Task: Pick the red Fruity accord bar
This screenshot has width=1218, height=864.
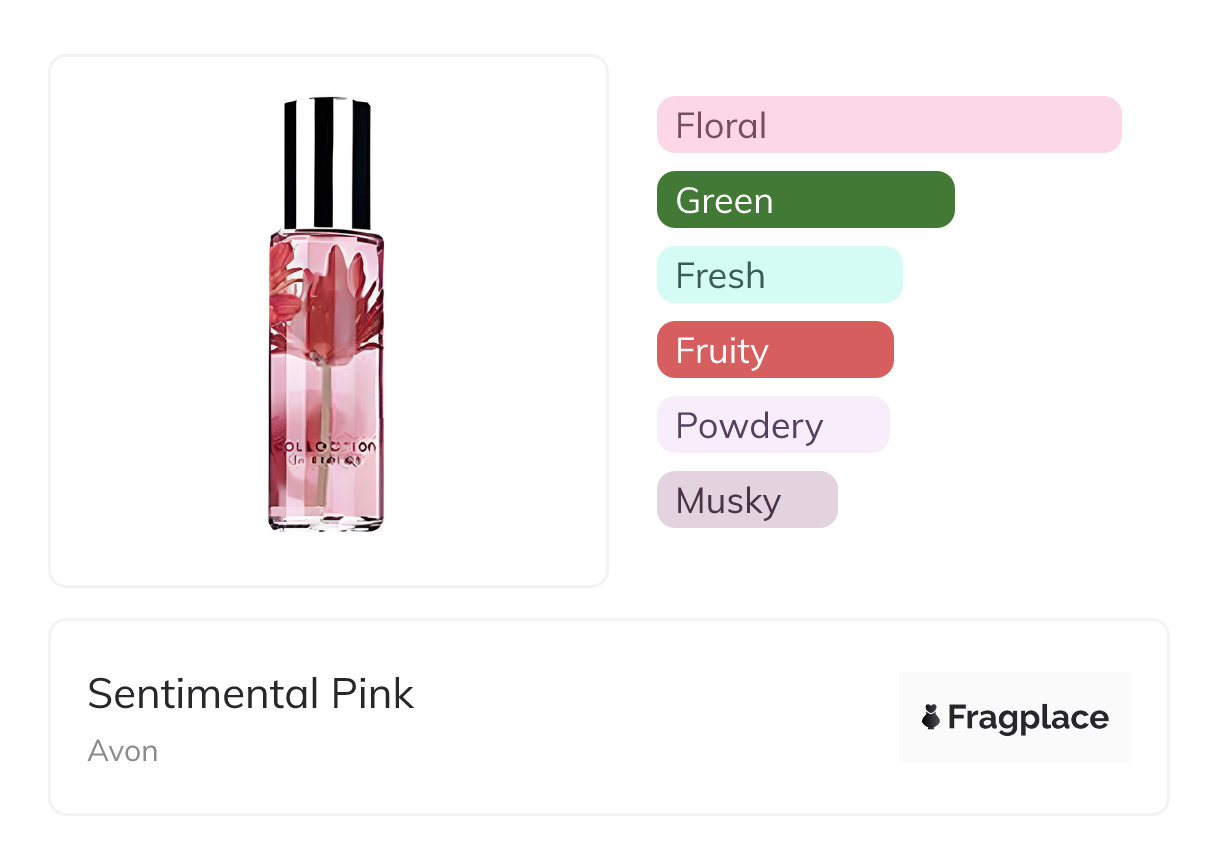Action: point(774,350)
